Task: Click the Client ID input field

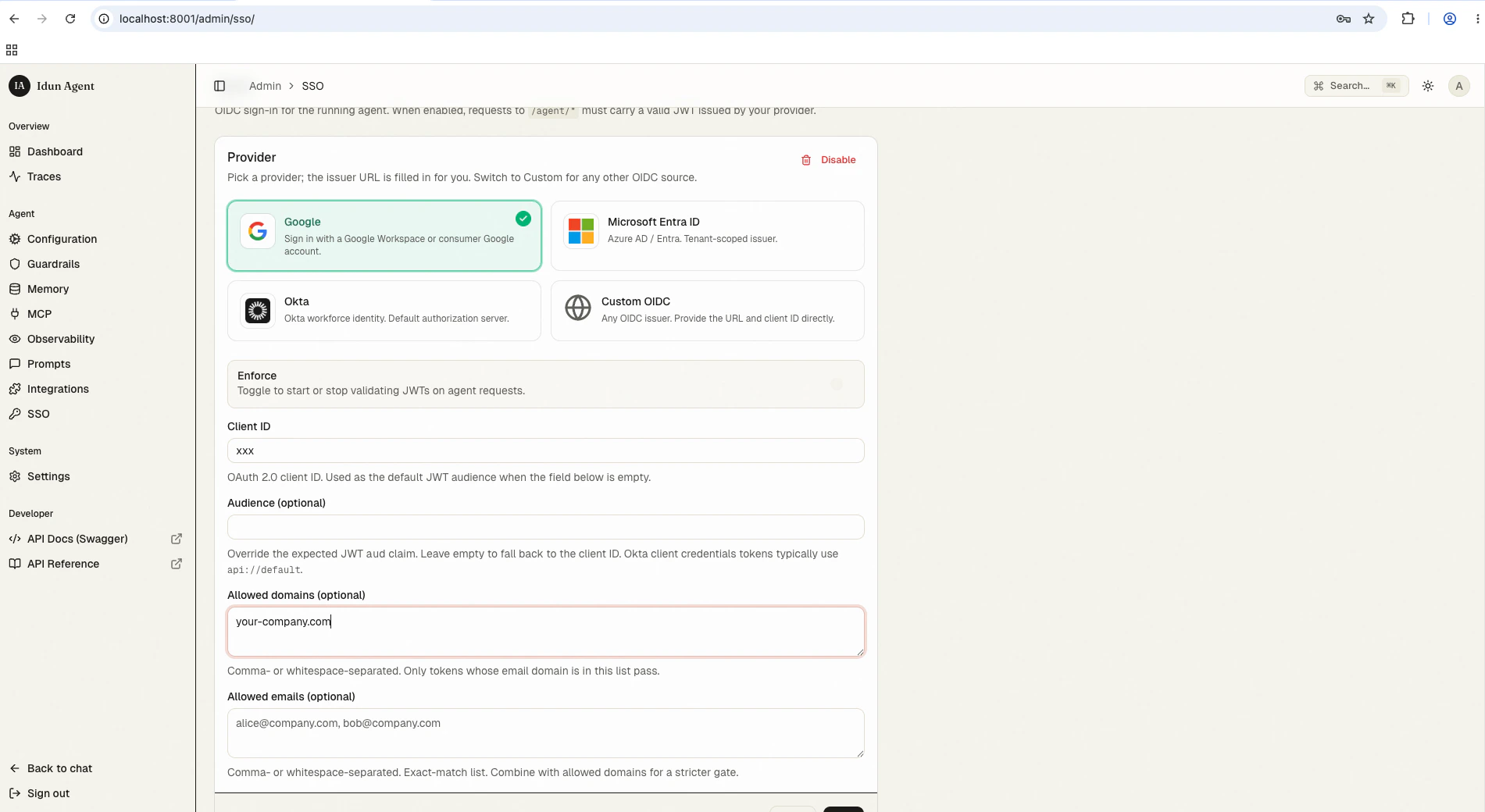Action: coord(546,451)
